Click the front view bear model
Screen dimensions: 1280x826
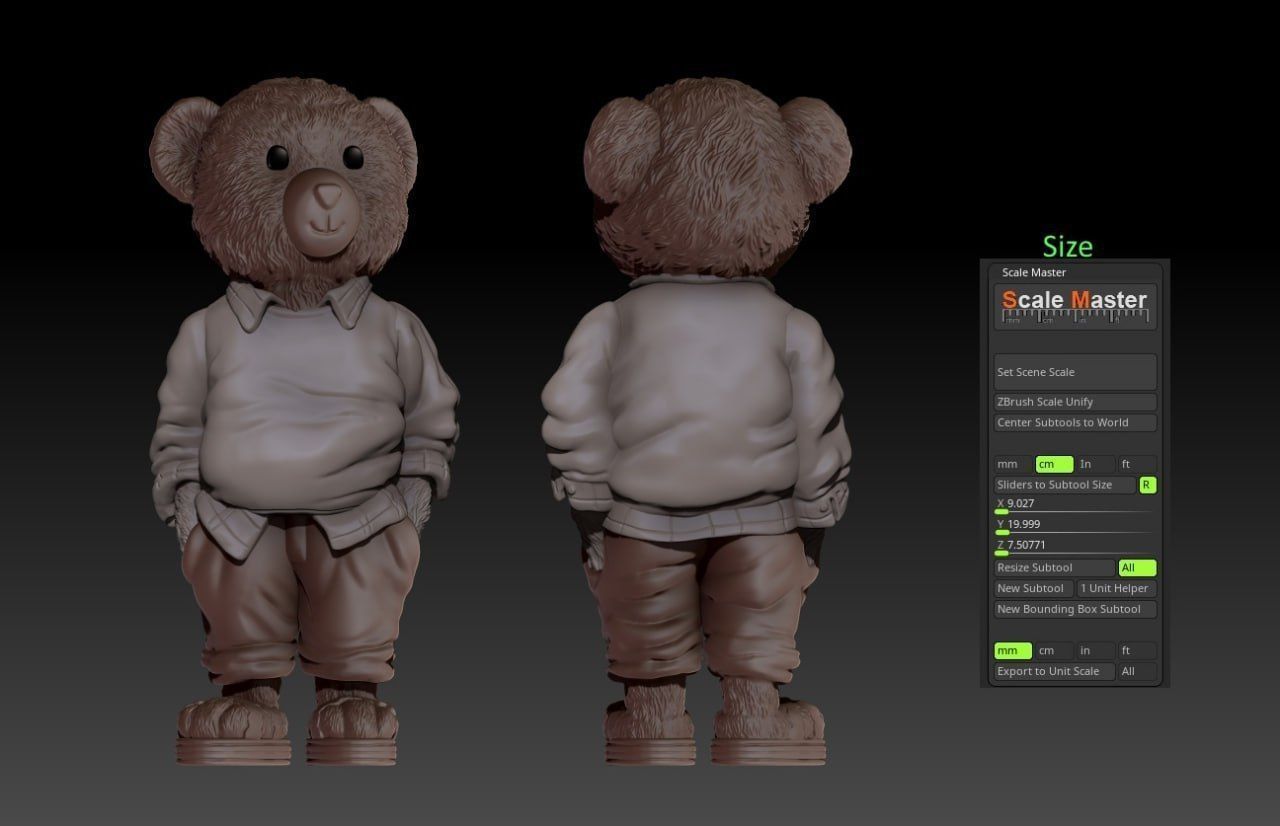[303, 423]
